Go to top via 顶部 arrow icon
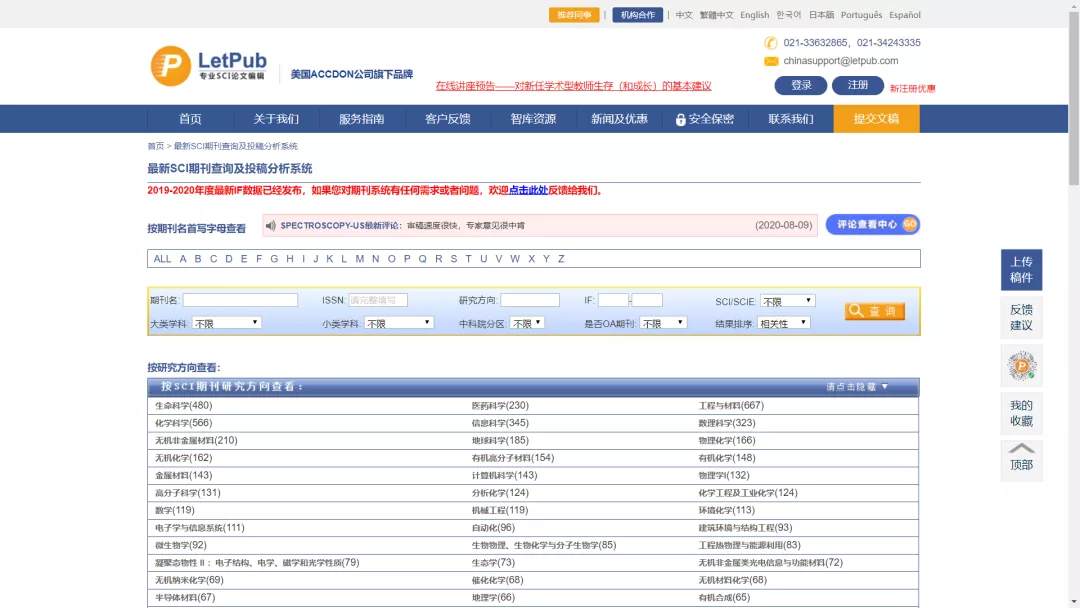The image size is (1080, 608). coord(1021,449)
